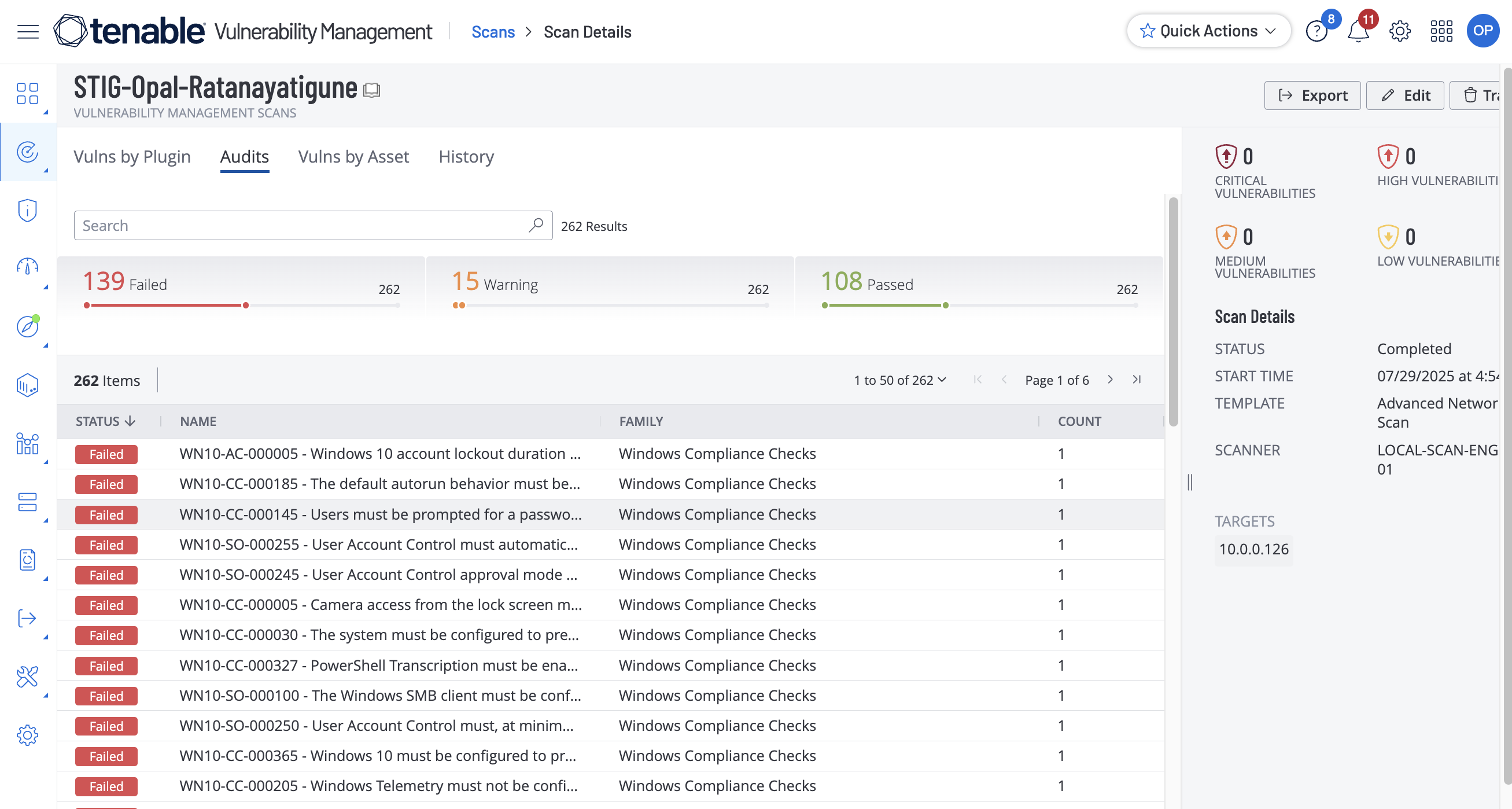1512x809 pixels.
Task: Open the notifications bell
Action: (x=1358, y=31)
